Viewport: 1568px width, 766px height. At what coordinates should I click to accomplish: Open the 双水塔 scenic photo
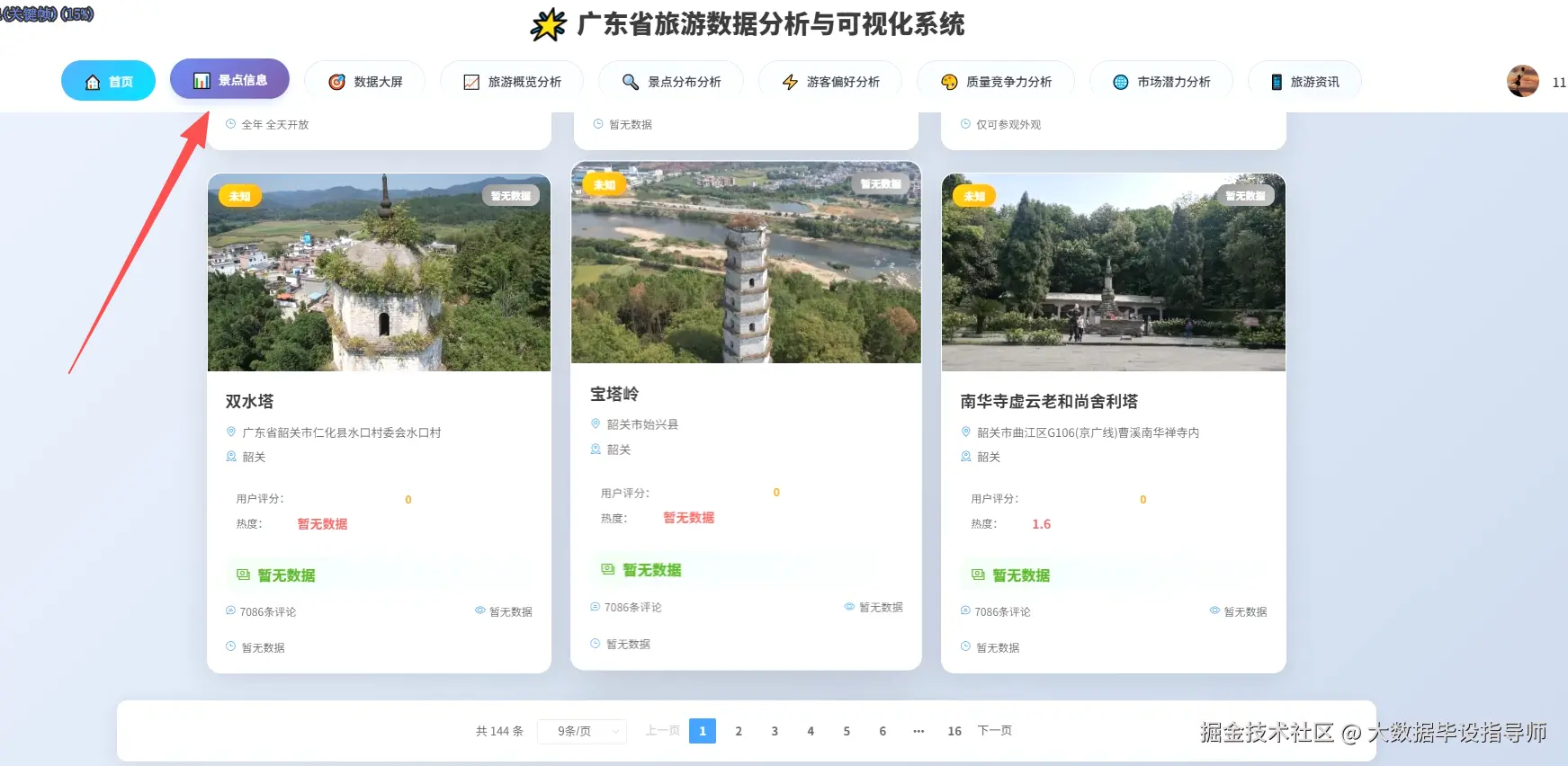click(379, 272)
